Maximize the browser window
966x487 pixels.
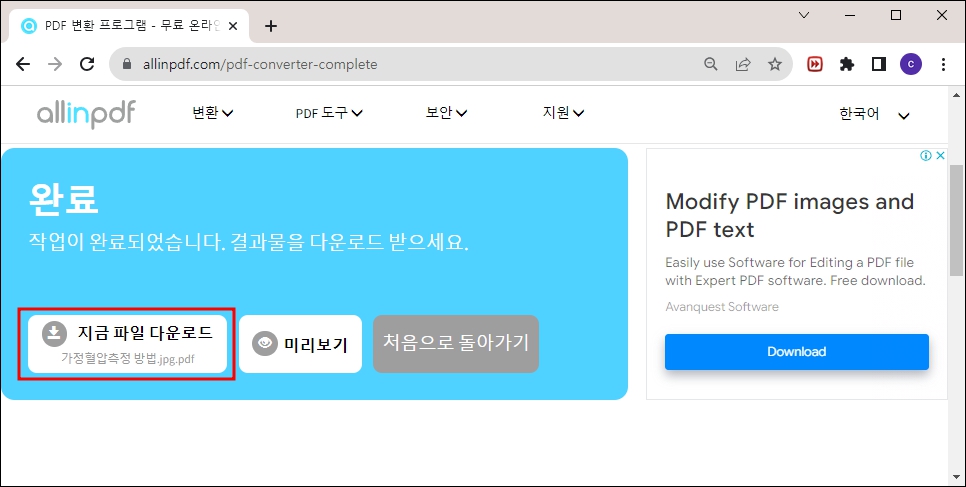point(896,15)
